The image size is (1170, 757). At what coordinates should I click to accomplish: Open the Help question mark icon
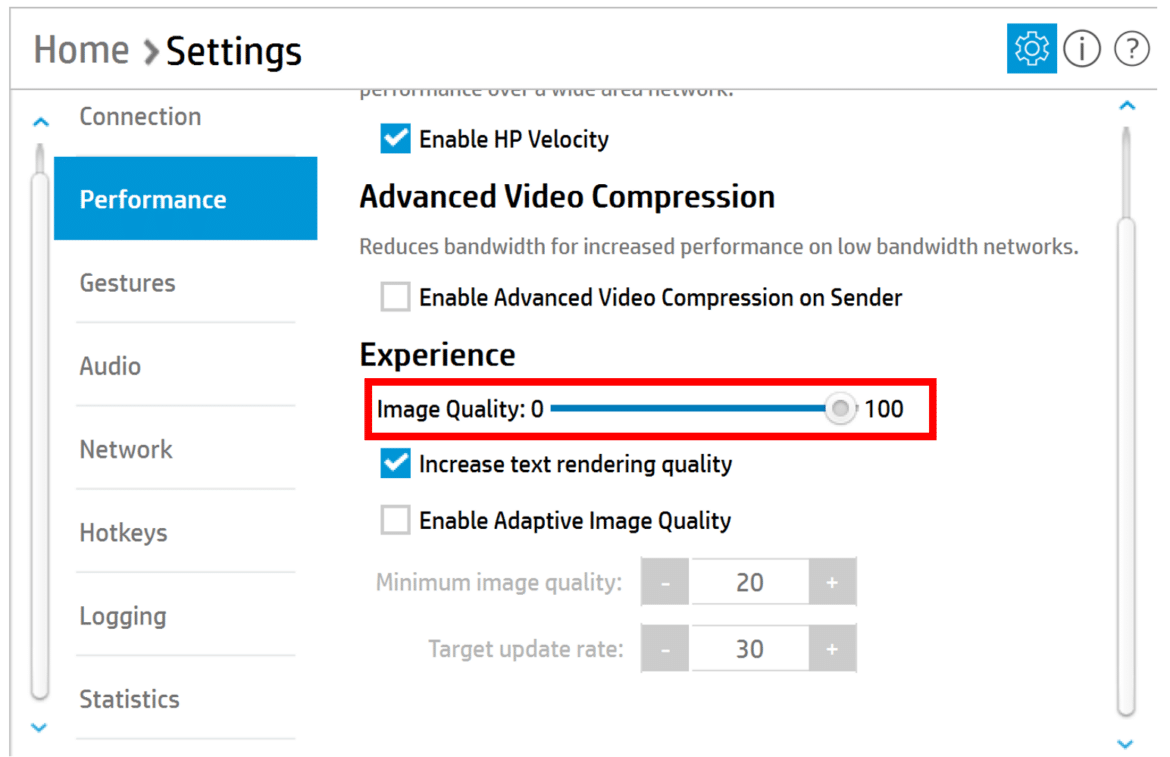[x=1131, y=49]
